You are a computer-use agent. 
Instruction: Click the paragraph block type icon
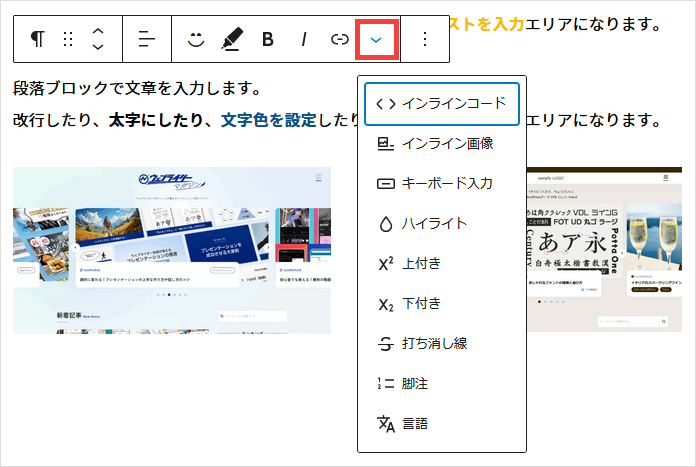[x=37, y=39]
